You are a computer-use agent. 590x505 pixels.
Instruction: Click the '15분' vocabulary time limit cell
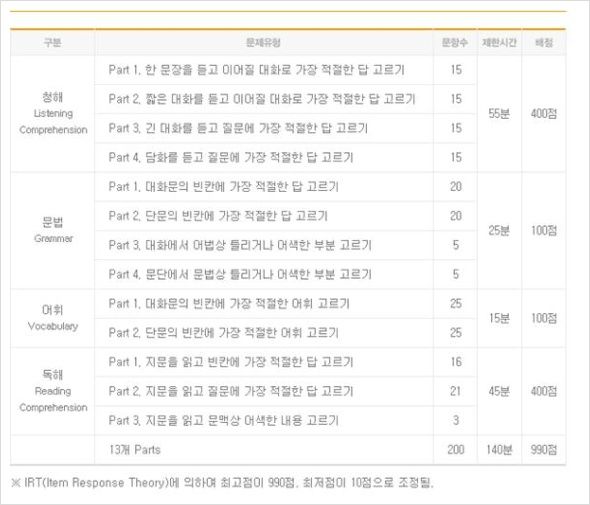pyautogui.click(x=499, y=318)
